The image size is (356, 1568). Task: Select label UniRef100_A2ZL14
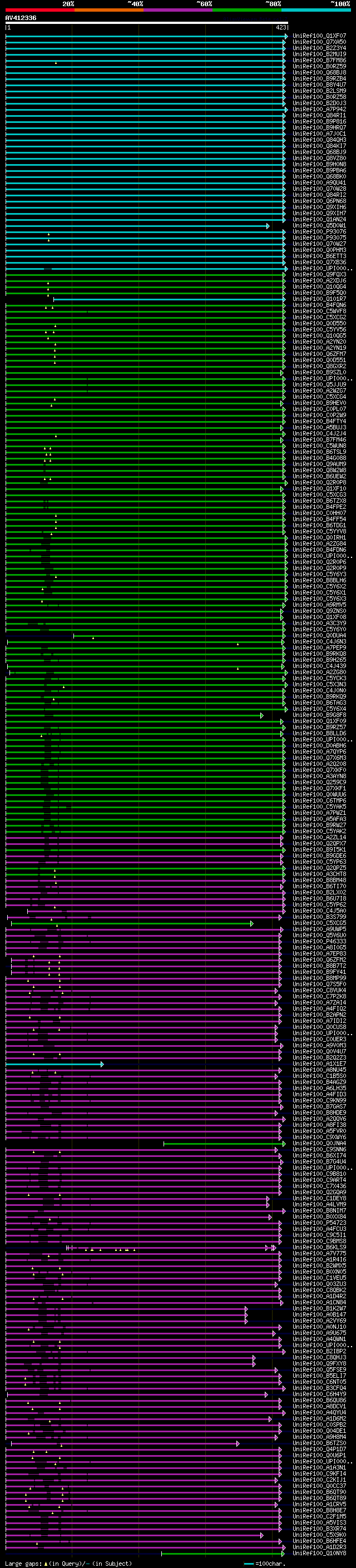(x=319, y=838)
